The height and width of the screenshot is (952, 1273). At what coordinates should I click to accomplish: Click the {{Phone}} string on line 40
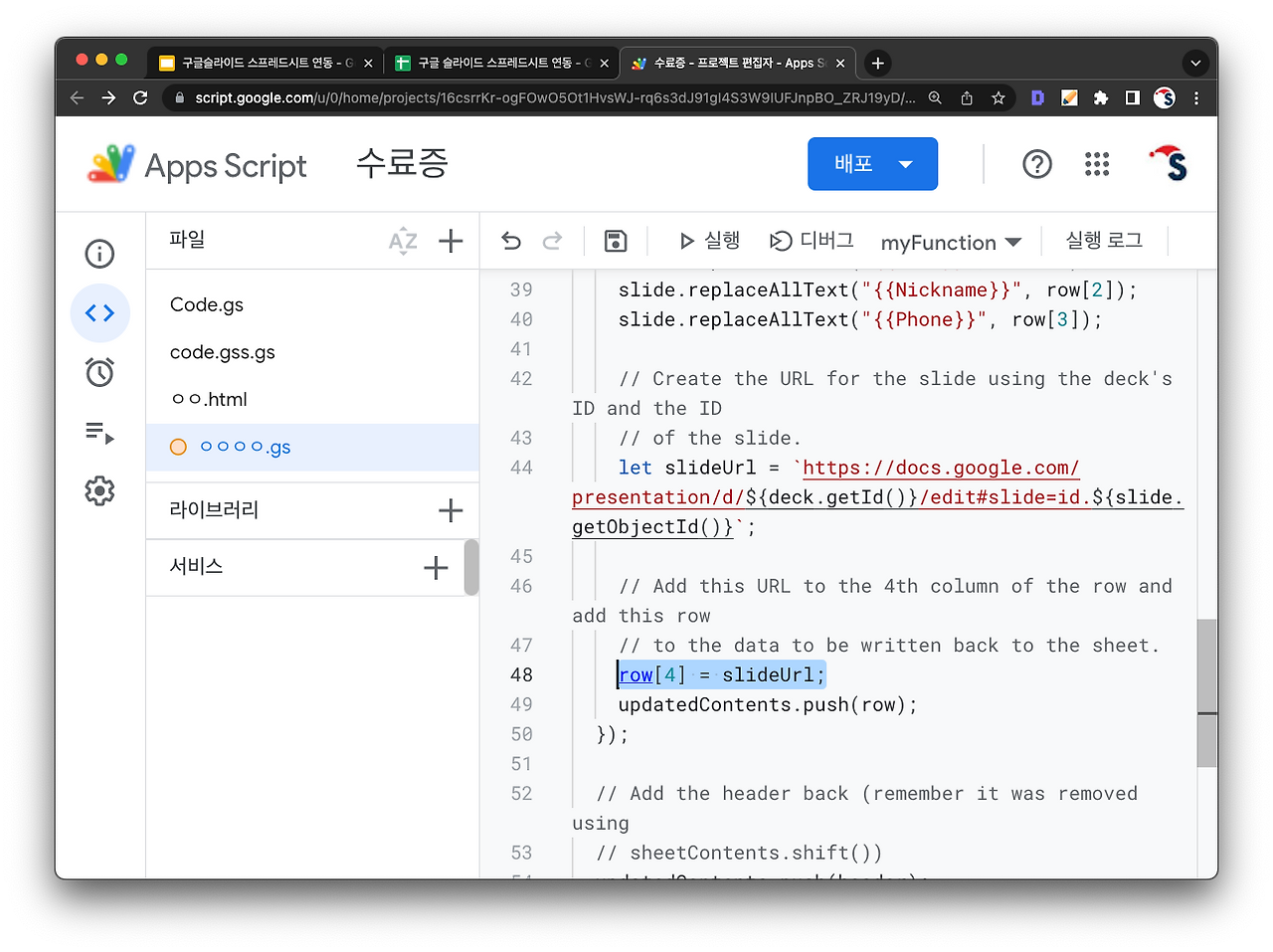click(x=925, y=319)
